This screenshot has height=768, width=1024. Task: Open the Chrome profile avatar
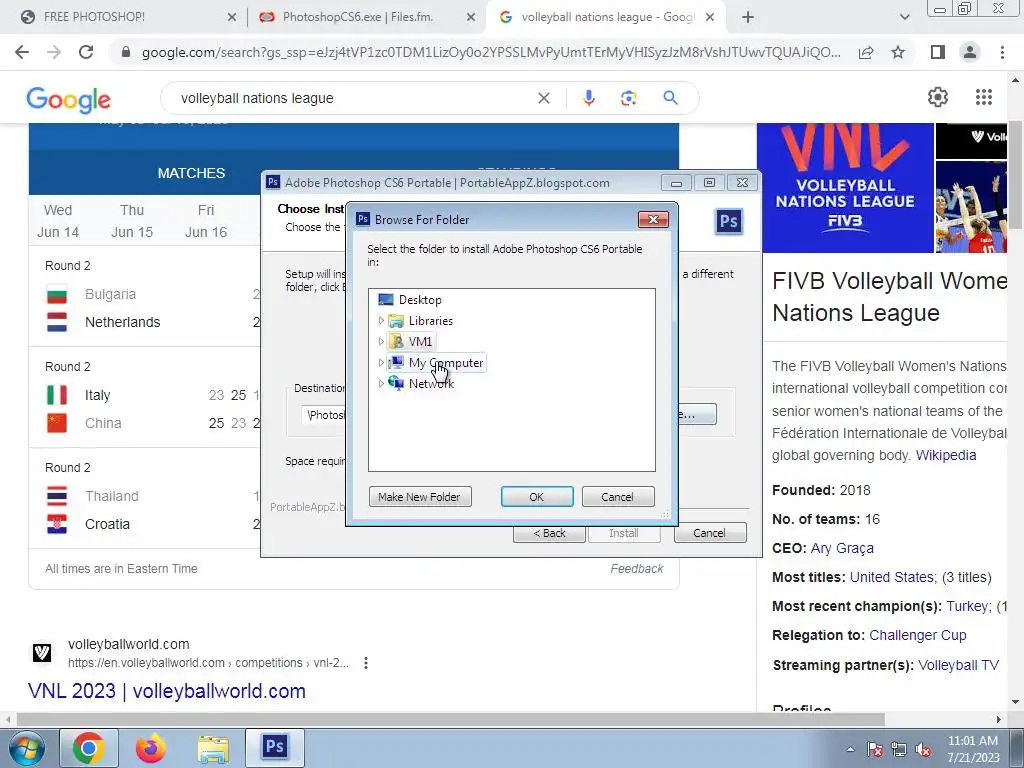pyautogui.click(x=970, y=52)
